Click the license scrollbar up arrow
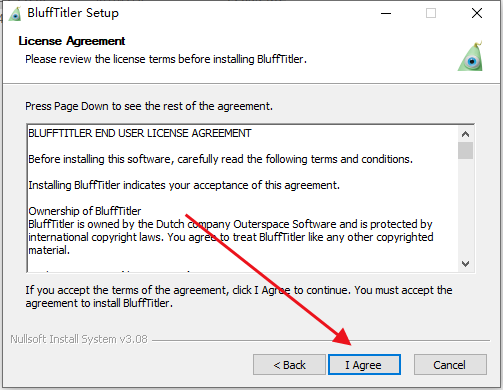Image resolution: width=503 pixels, height=390 pixels. [x=465, y=134]
